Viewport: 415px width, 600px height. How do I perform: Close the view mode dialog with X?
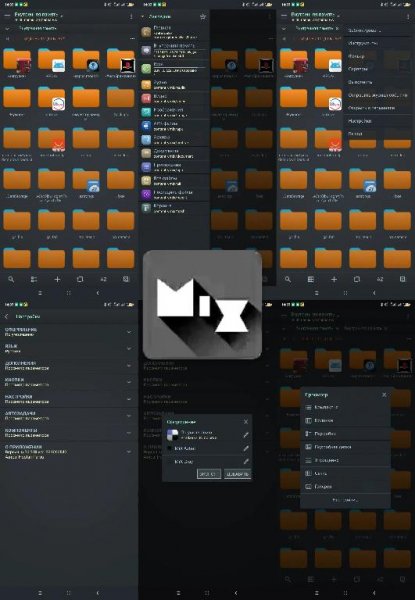click(x=384, y=395)
